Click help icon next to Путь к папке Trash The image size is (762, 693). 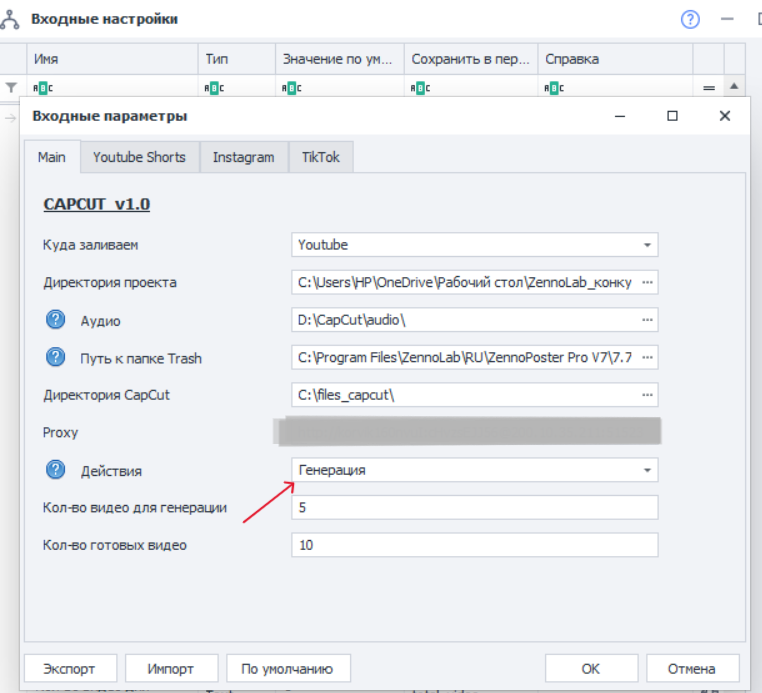point(55,357)
